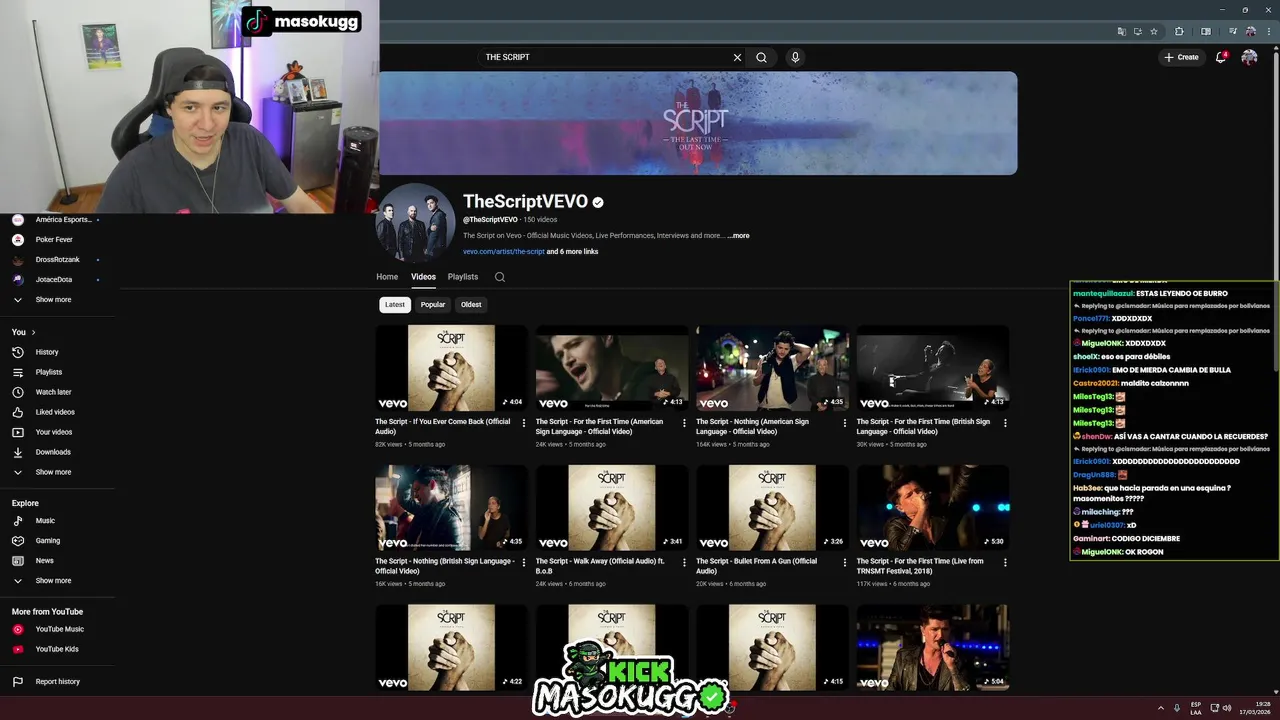Switch to the channel Home tab
Screen dimensions: 1280x720
coord(387,277)
